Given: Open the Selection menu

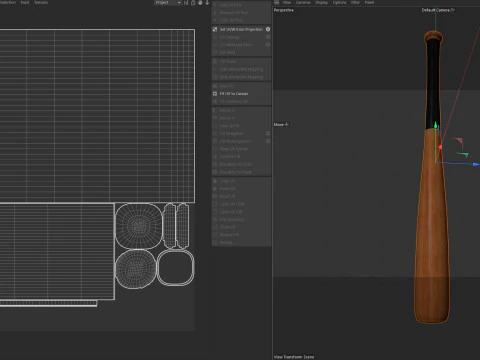Looking at the screenshot, I should (x=8, y=2).
